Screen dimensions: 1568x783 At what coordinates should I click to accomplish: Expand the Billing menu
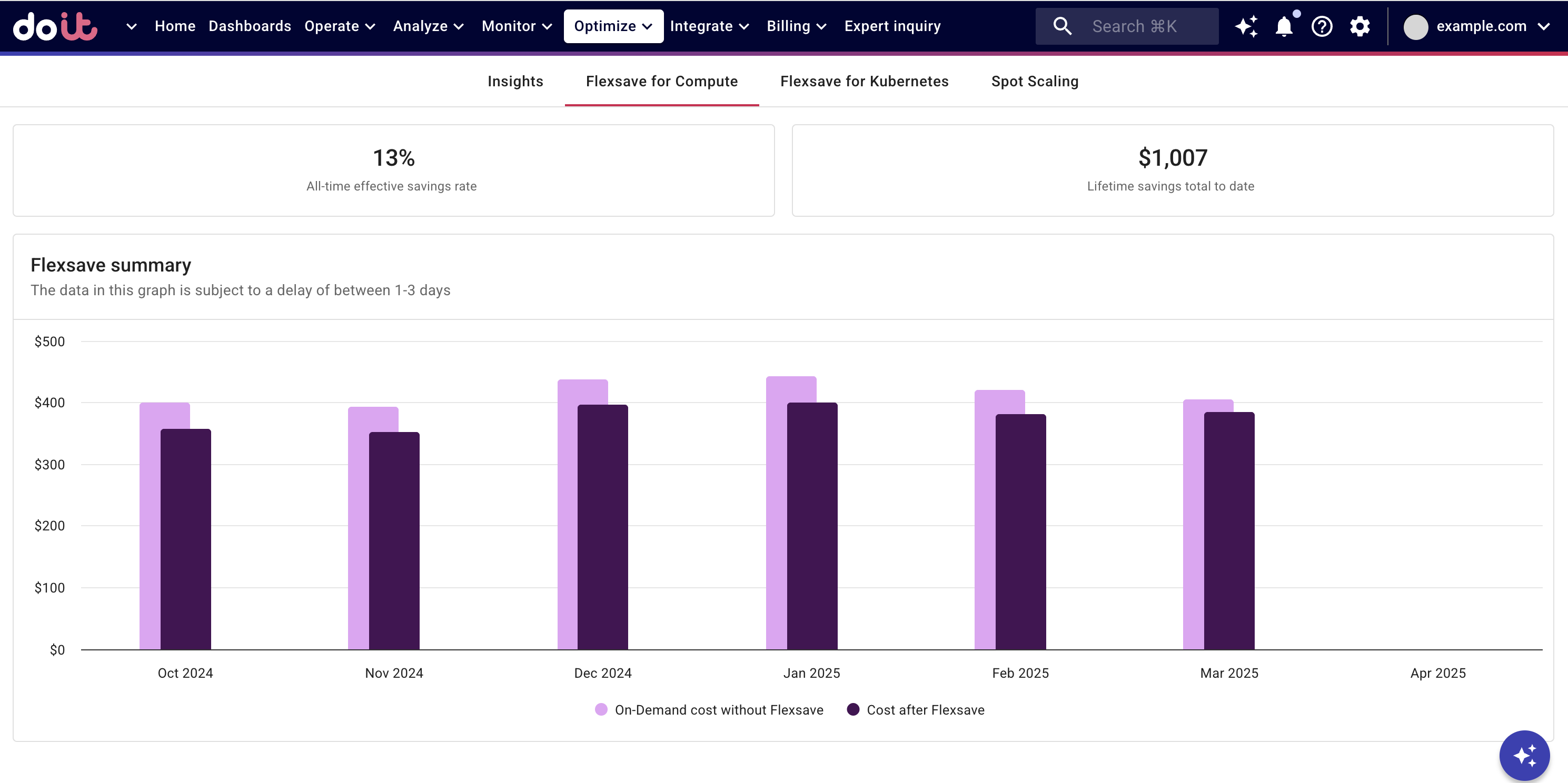pos(797,26)
